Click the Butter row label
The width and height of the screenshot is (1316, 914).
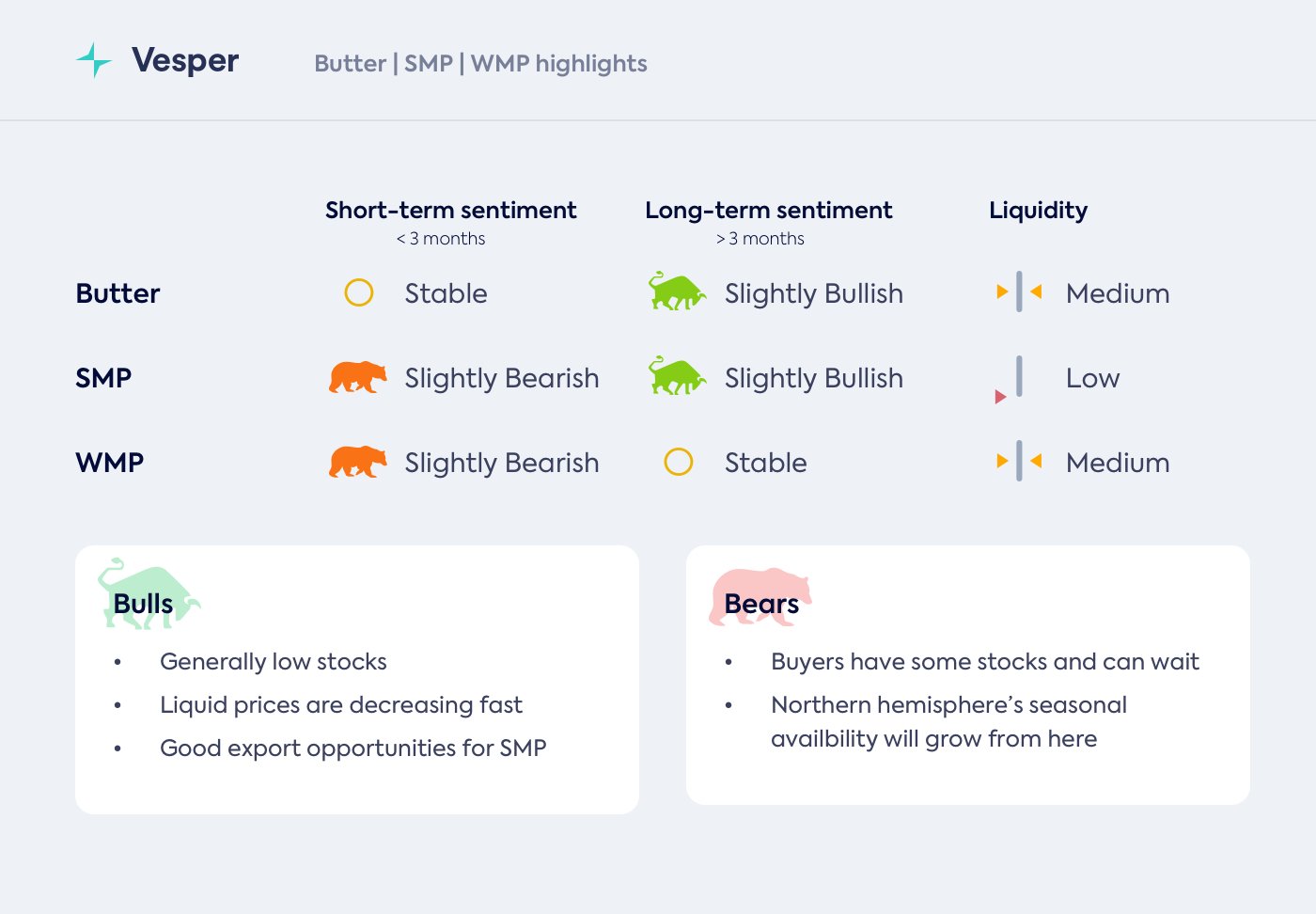pyautogui.click(x=117, y=293)
